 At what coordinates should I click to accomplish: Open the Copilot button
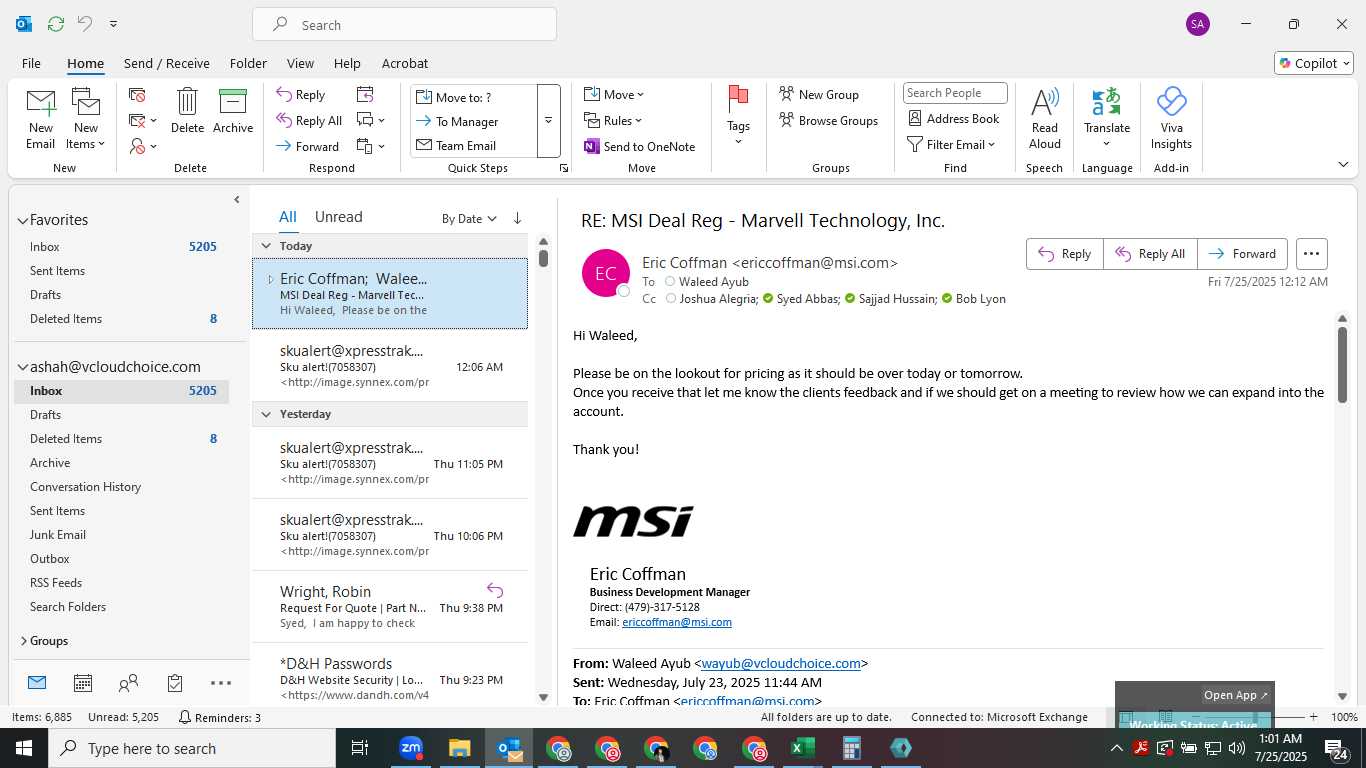pos(1314,63)
